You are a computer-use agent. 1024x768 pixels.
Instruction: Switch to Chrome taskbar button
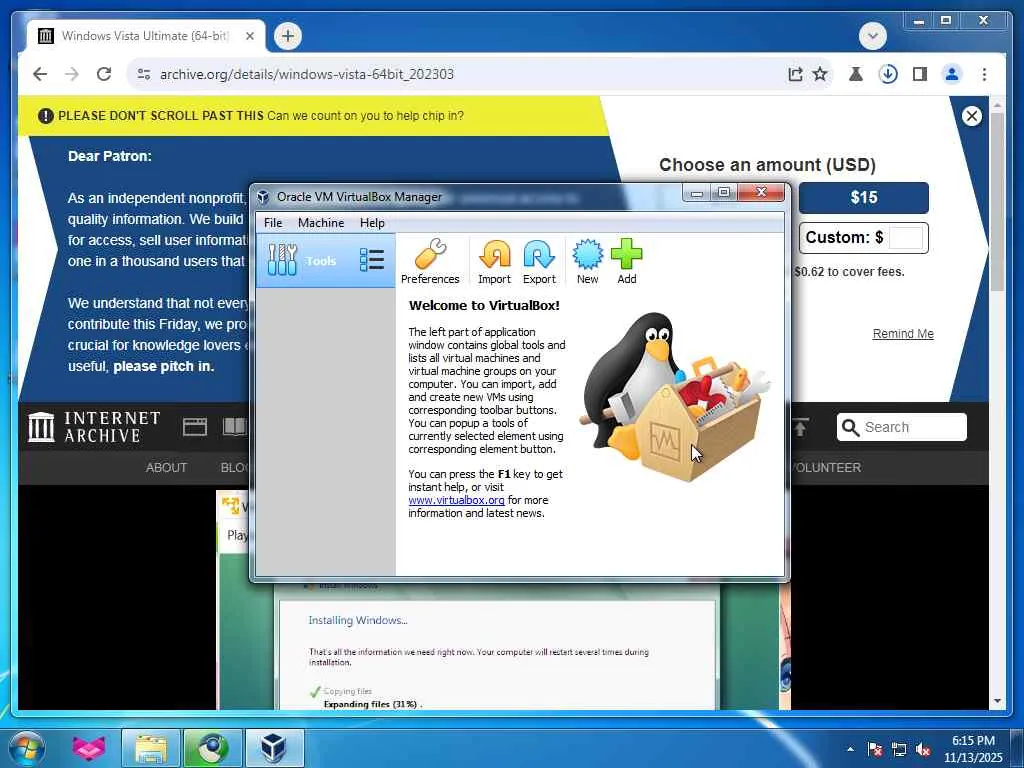[x=212, y=748]
